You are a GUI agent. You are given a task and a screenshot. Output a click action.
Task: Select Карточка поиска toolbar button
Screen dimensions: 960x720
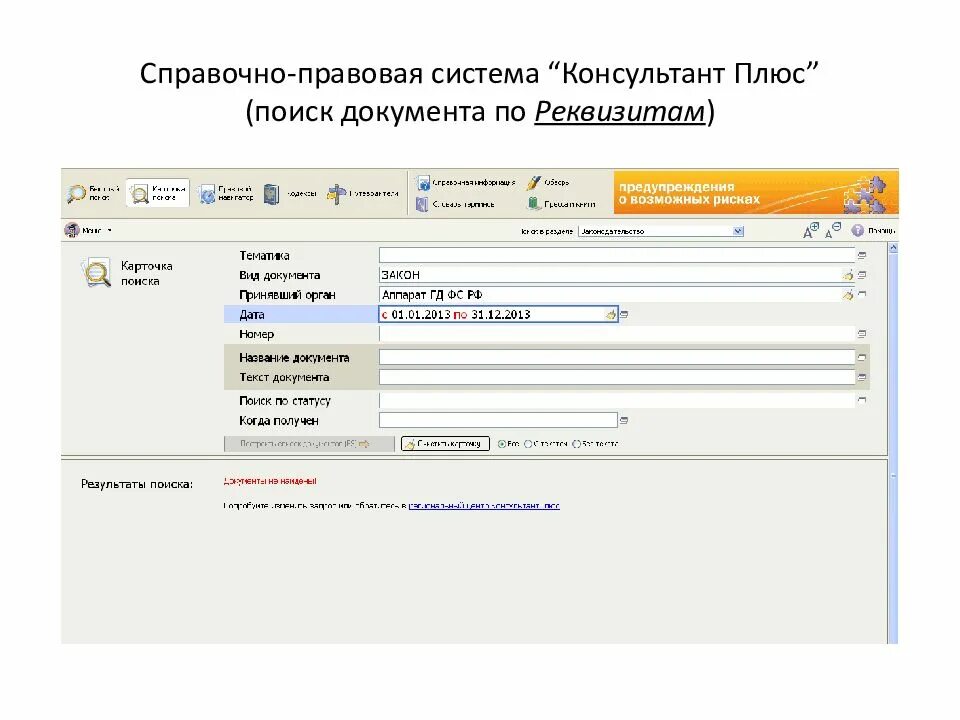tap(157, 193)
